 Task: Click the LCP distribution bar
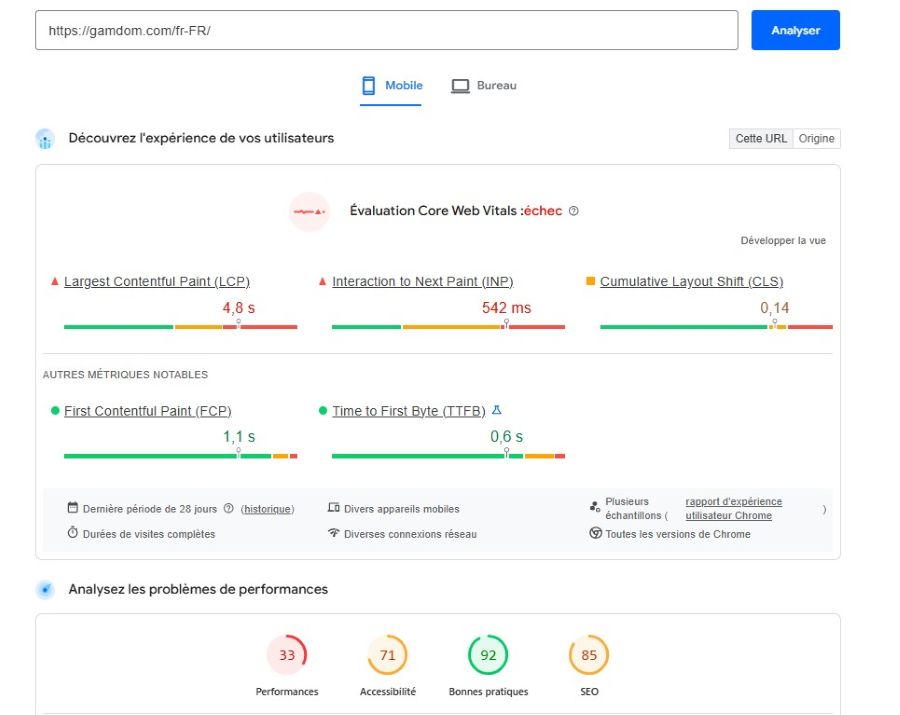(180, 327)
